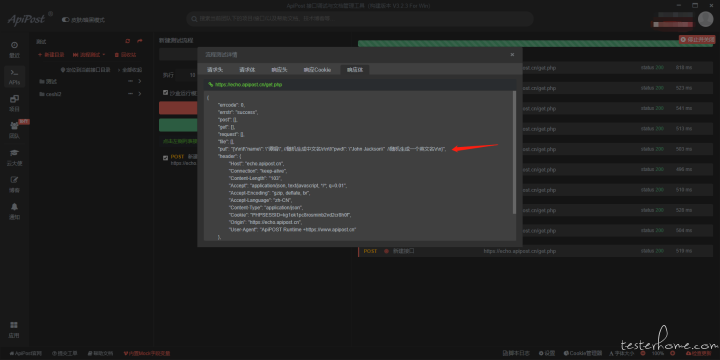The image size is (720, 360).
Task: Click the result row showing 818 ms
Action: (x=617, y=68)
